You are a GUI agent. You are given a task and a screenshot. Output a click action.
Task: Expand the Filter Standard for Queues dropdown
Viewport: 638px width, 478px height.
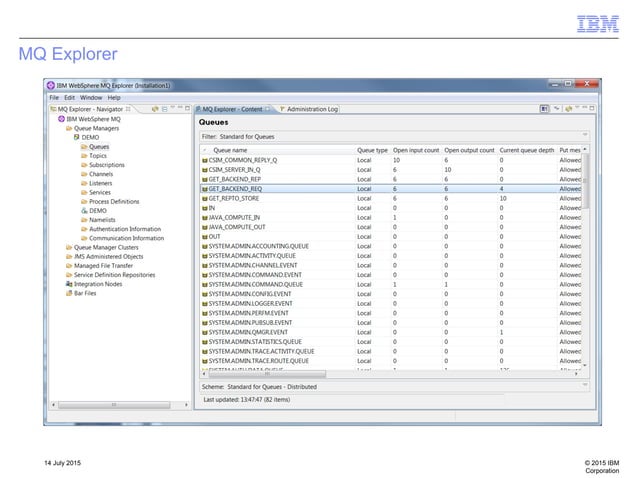[585, 135]
